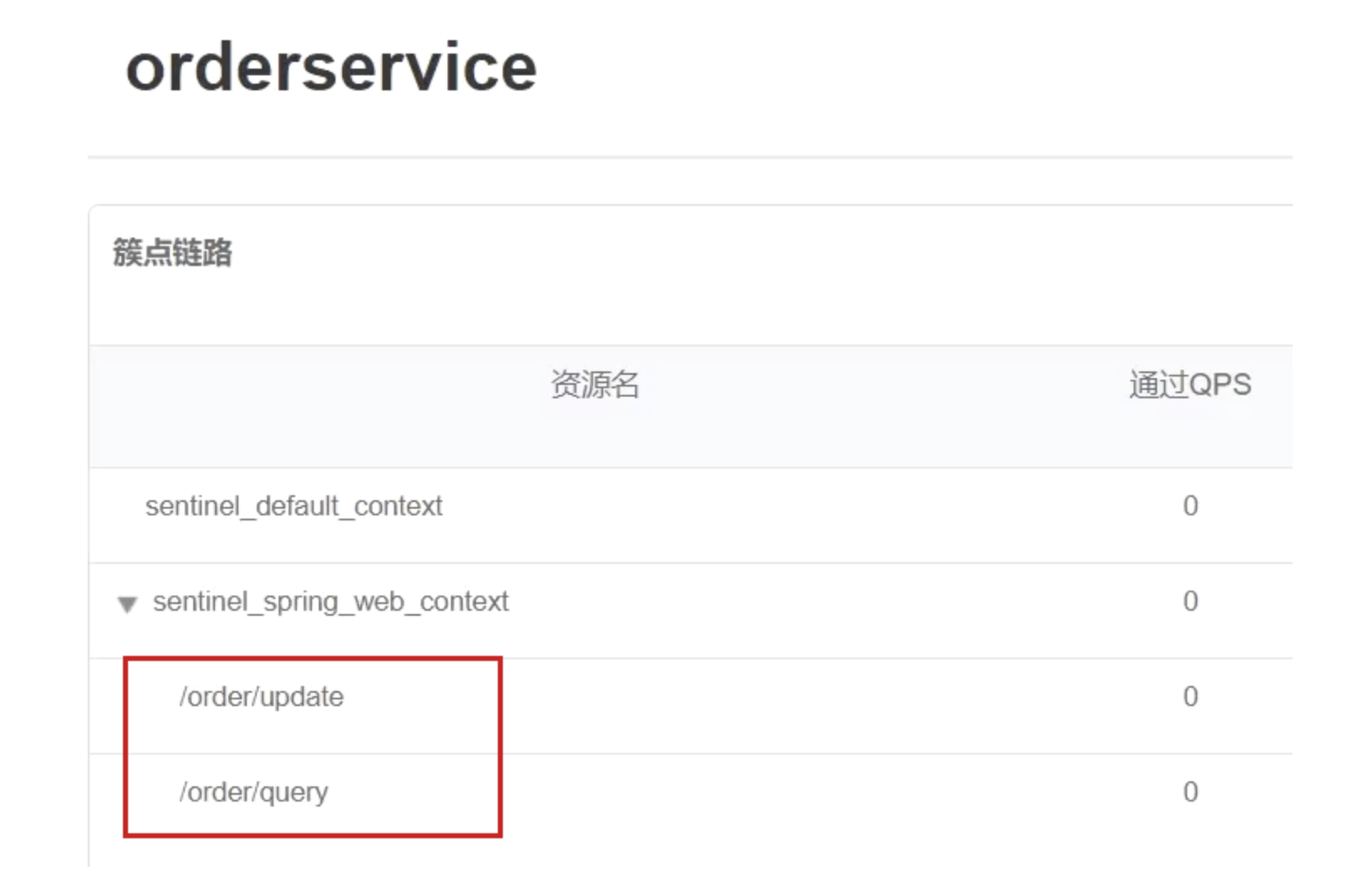Image resolution: width=1347 pixels, height=896 pixels.
Task: Select the /order/query resource
Action: click(254, 792)
